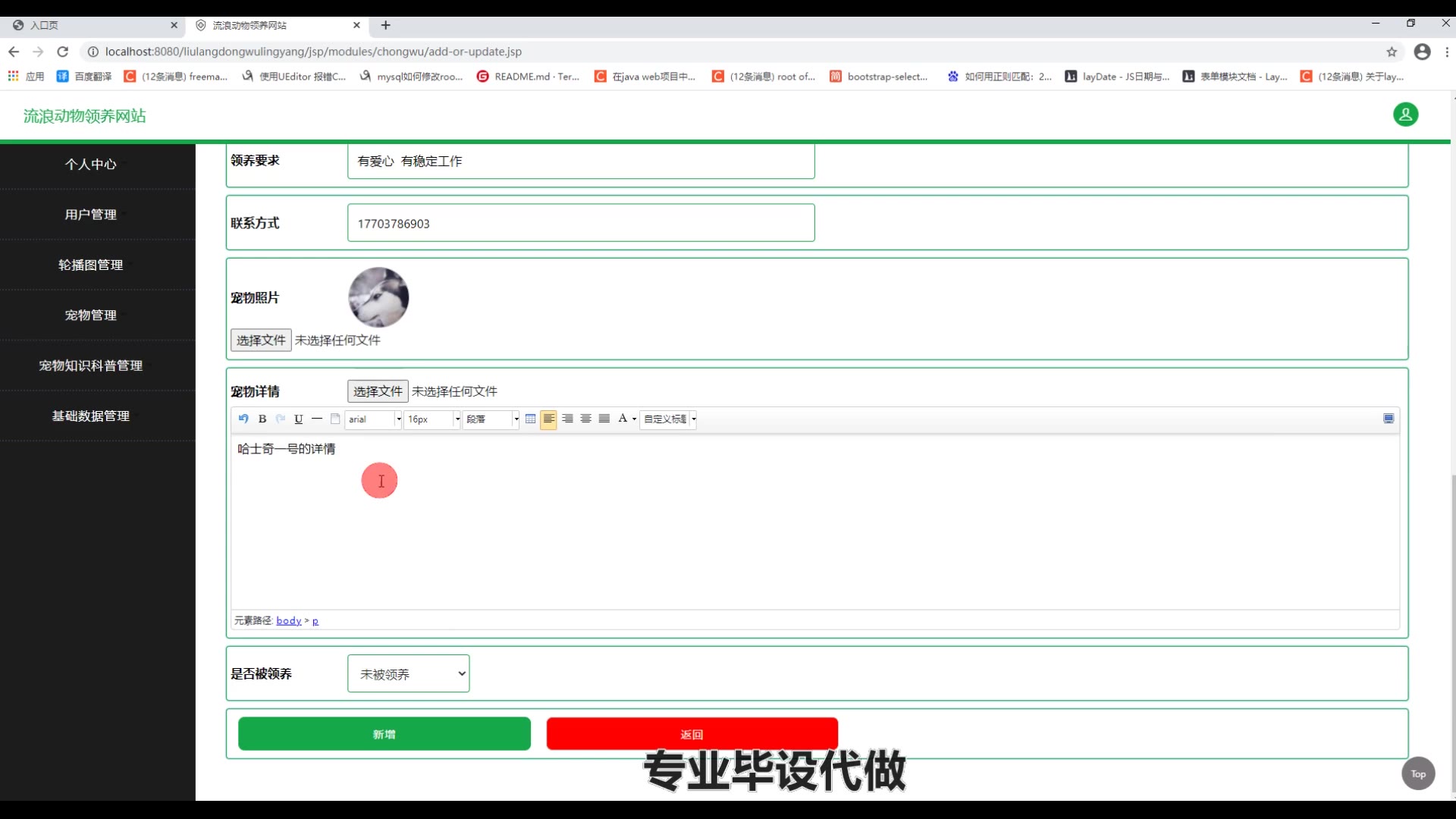This screenshot has width=1456, height=819.
Task: Click the body link in element path
Action: pyautogui.click(x=288, y=620)
